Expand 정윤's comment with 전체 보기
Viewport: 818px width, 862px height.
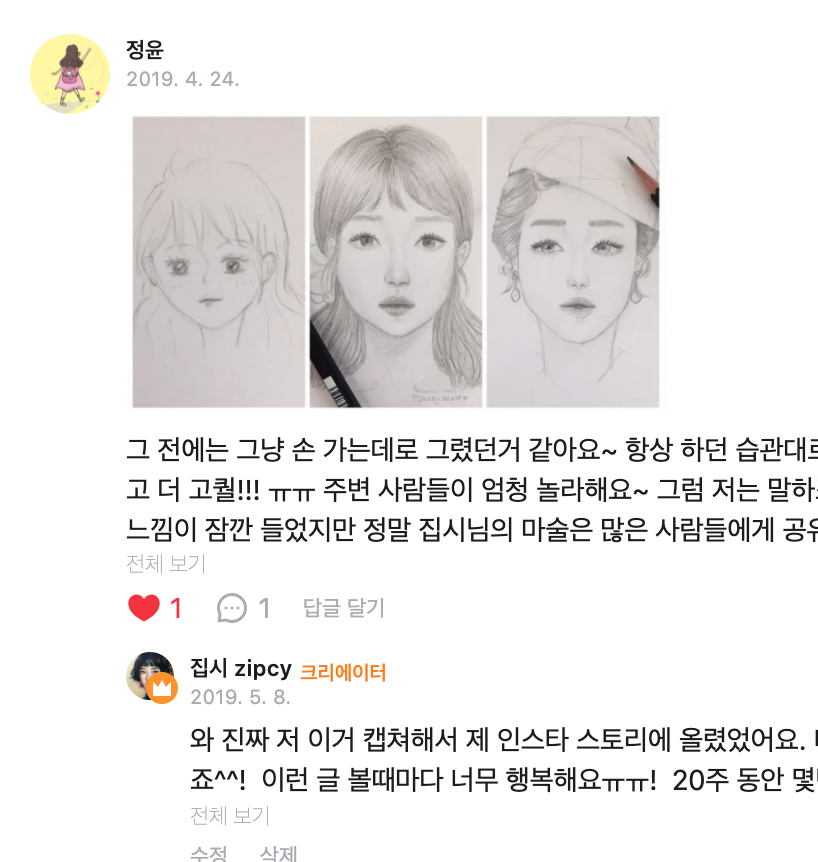(x=166, y=564)
